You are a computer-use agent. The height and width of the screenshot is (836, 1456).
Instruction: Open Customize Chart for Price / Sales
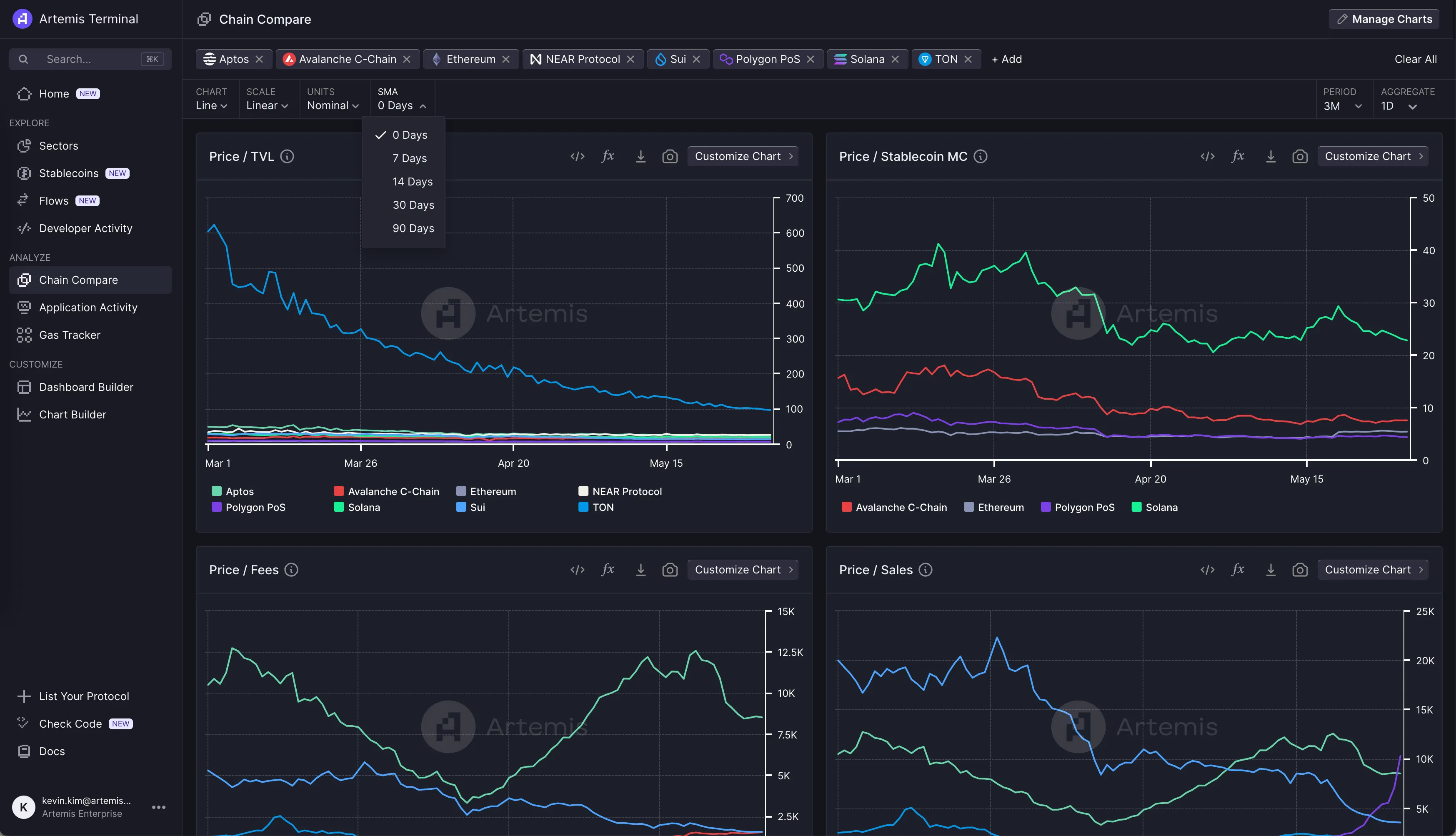(x=1373, y=570)
